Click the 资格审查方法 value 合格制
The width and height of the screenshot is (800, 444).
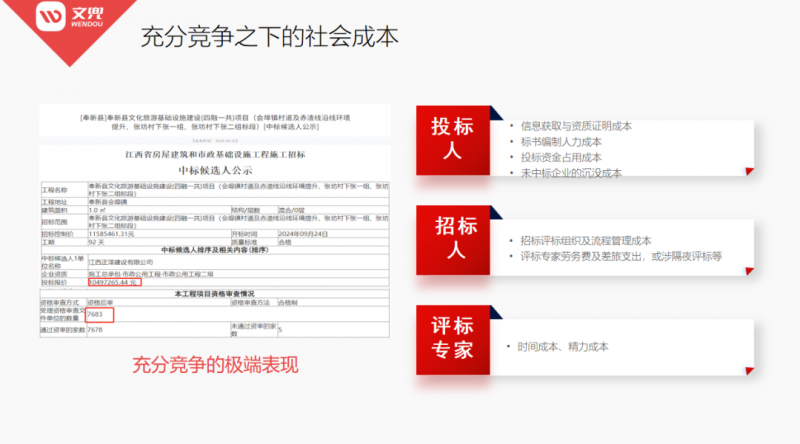pos(288,303)
